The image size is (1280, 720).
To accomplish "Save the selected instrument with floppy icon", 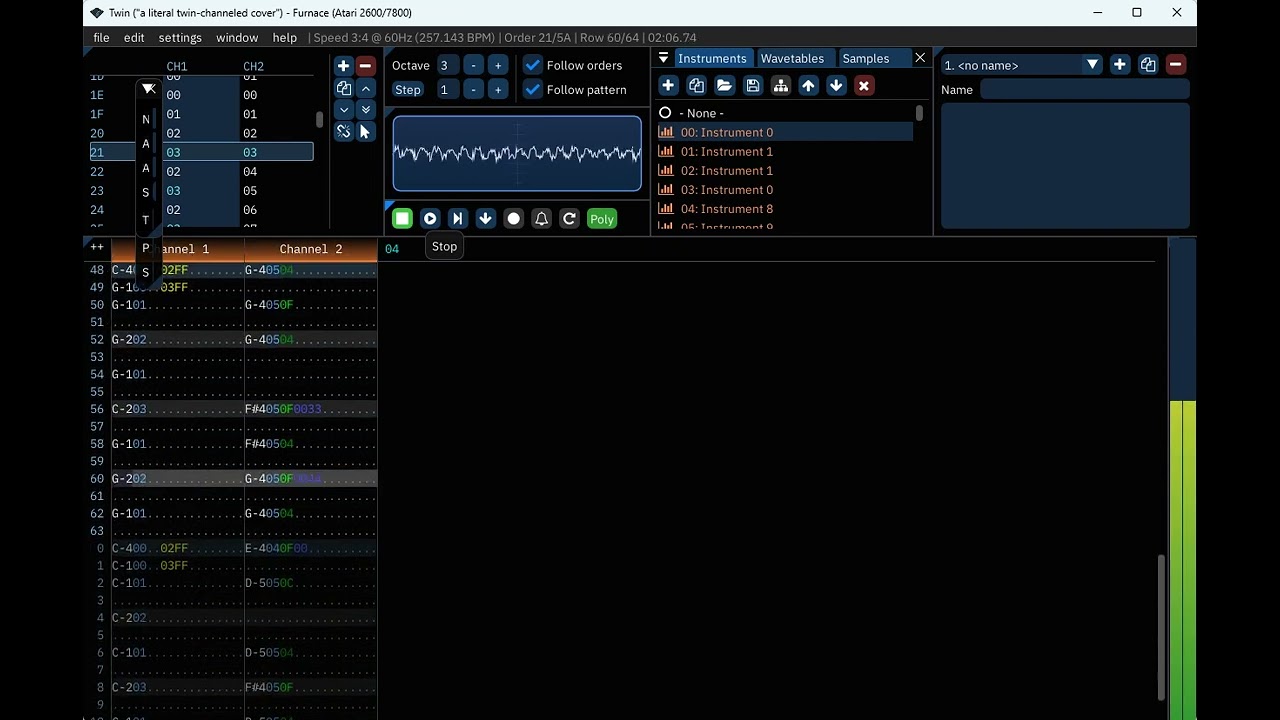I will click(752, 86).
